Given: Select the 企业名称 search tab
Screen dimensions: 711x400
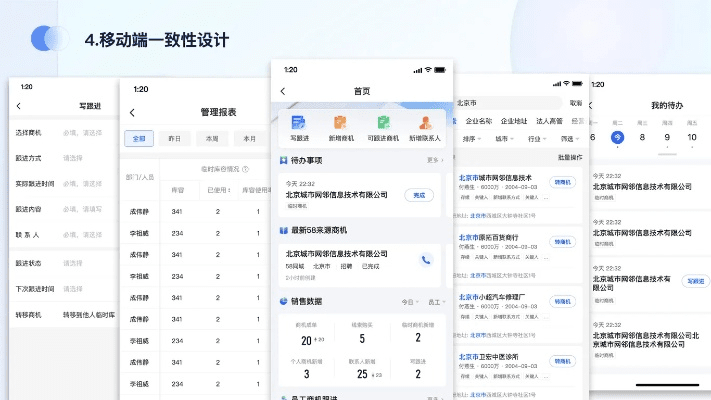Looking at the screenshot, I should coord(478,121).
